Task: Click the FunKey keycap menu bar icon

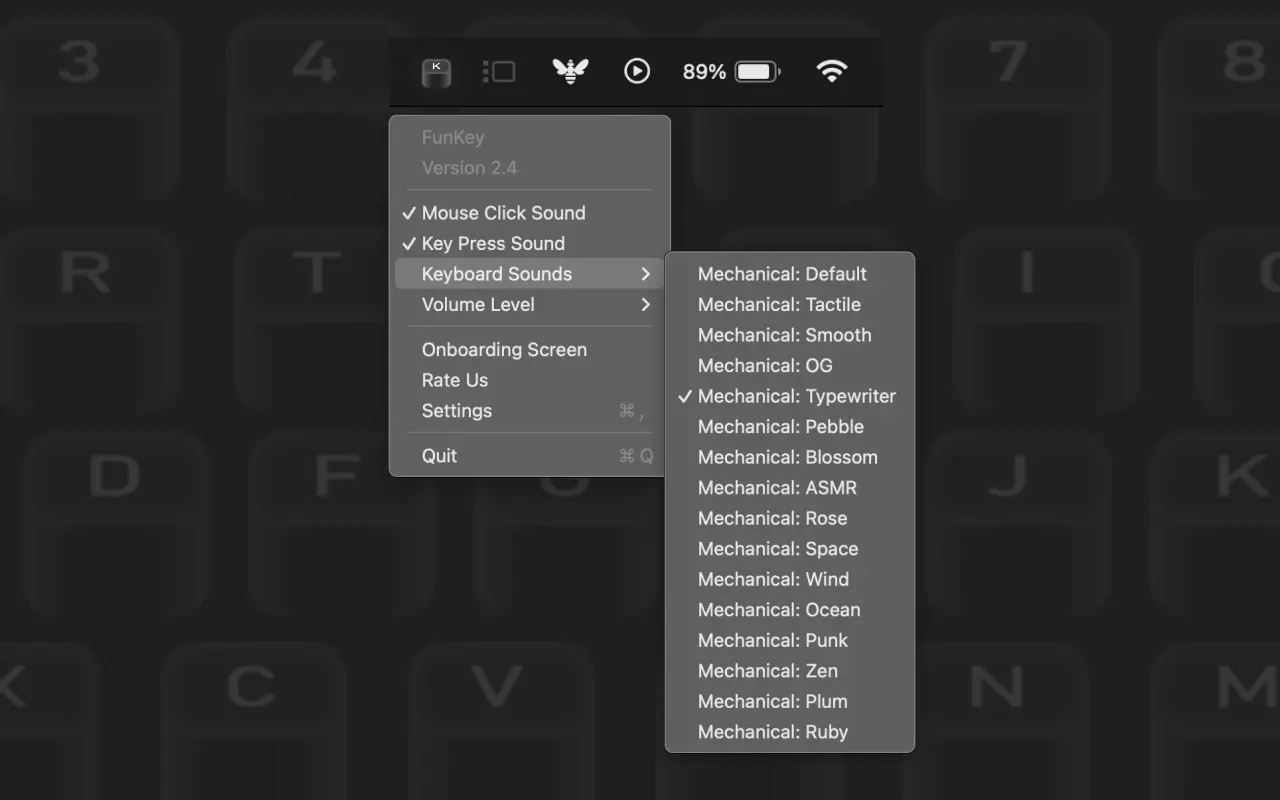Action: pos(436,72)
